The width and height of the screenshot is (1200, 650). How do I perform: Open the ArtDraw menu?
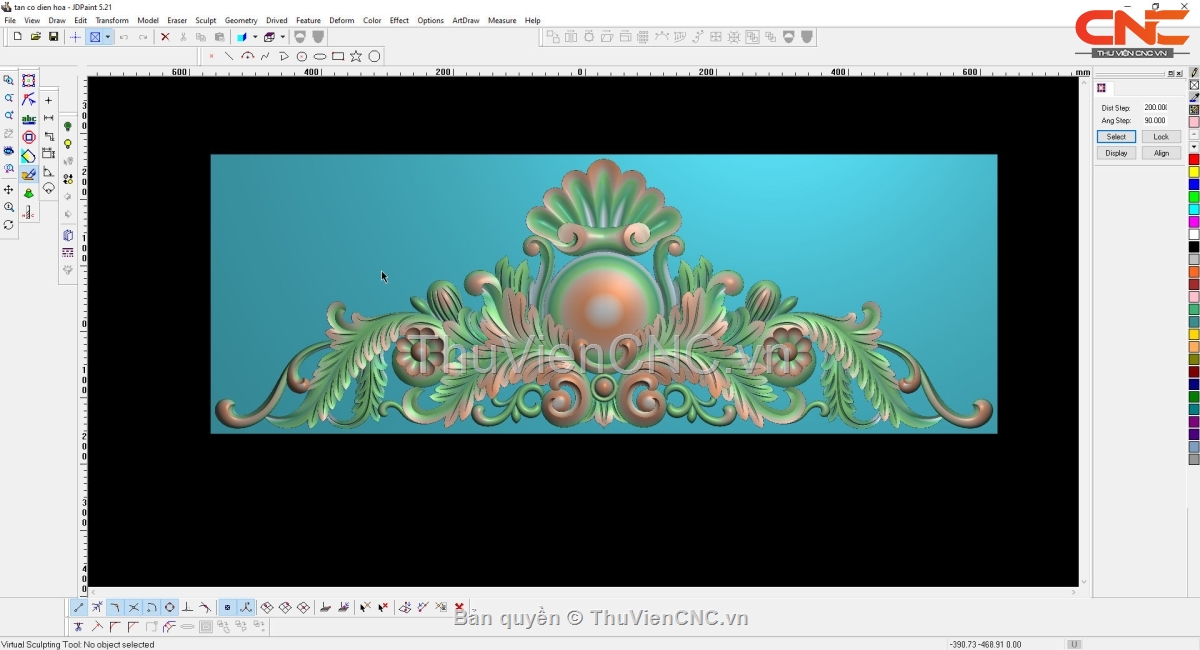[x=466, y=20]
